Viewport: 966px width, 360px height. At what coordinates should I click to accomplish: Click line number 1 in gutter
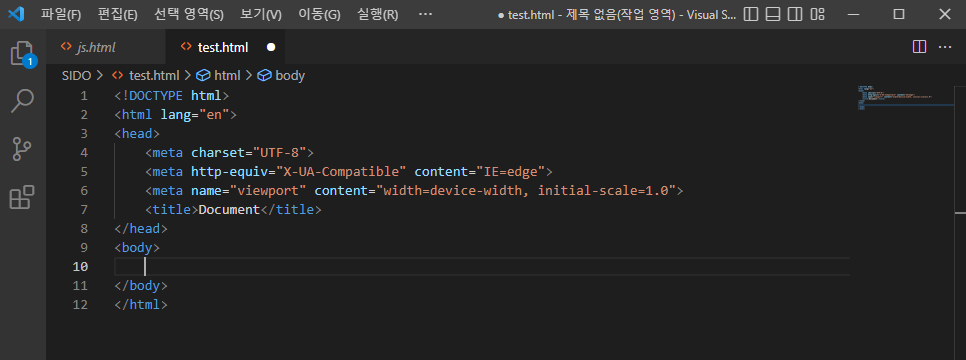84,96
